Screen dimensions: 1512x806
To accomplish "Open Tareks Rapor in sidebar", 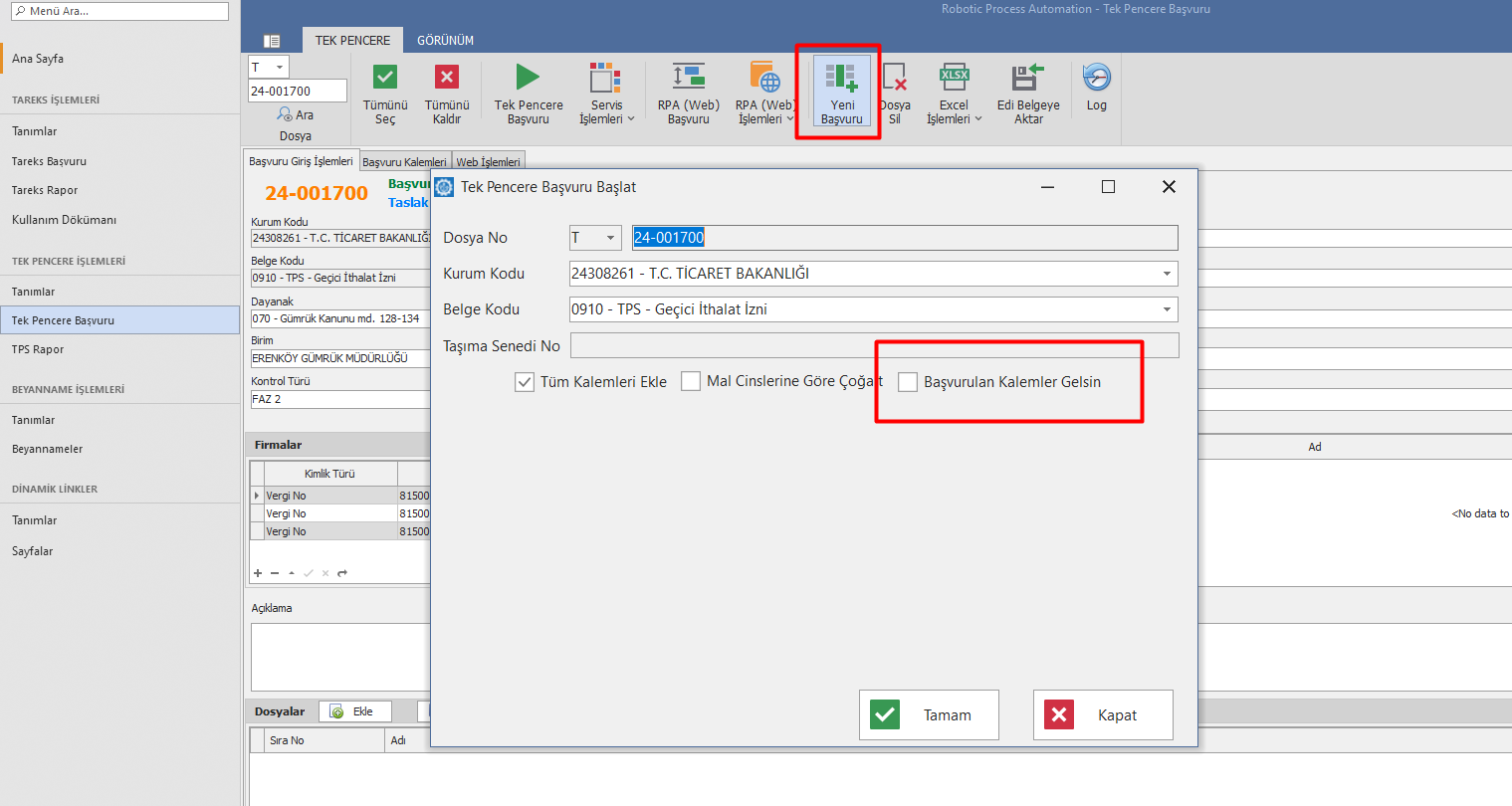I will coord(45,190).
